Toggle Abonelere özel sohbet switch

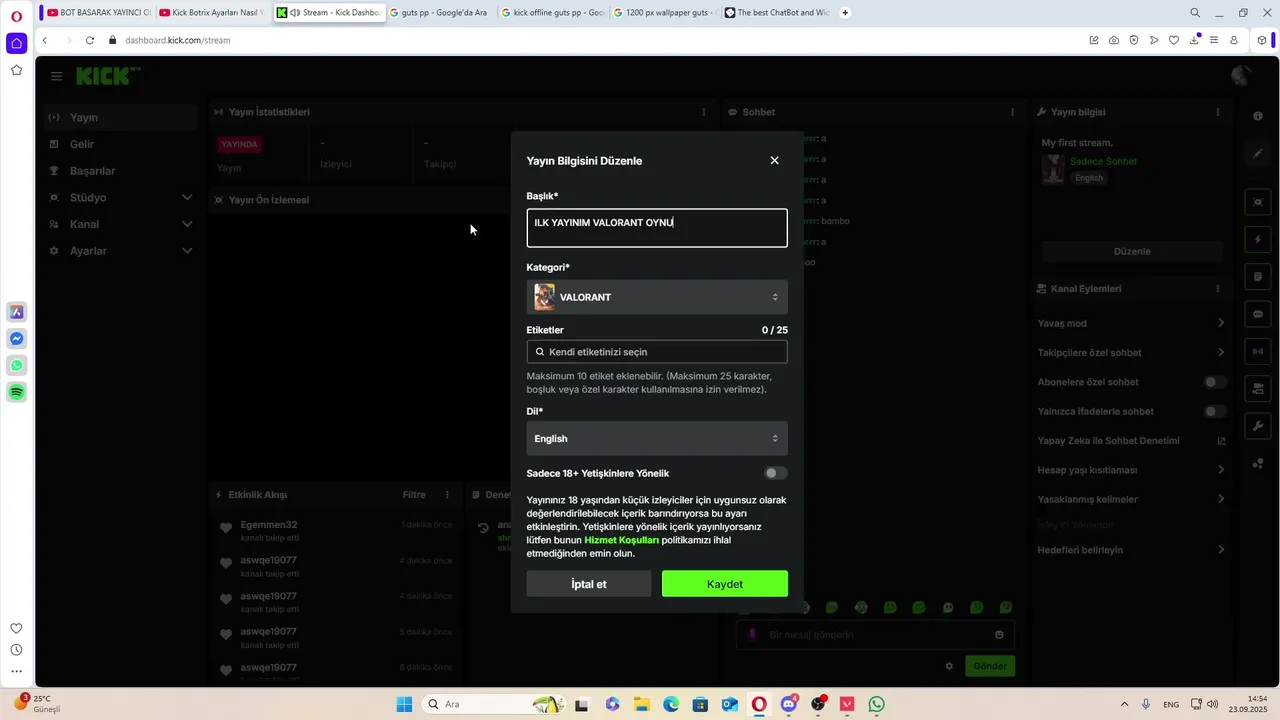click(x=1215, y=382)
